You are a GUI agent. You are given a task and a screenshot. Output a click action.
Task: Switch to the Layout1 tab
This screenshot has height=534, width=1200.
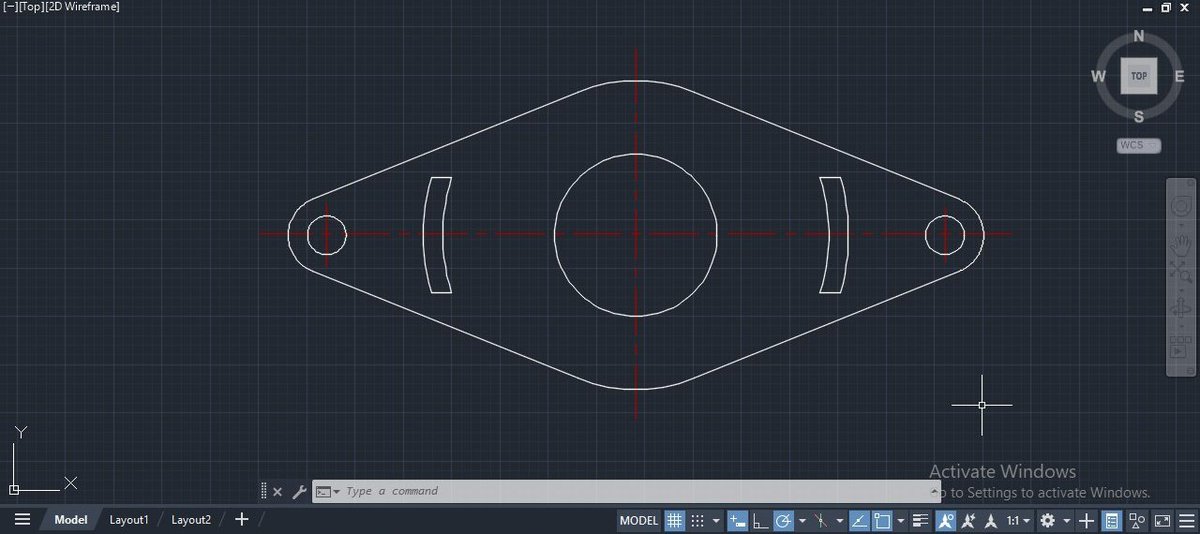[129, 520]
